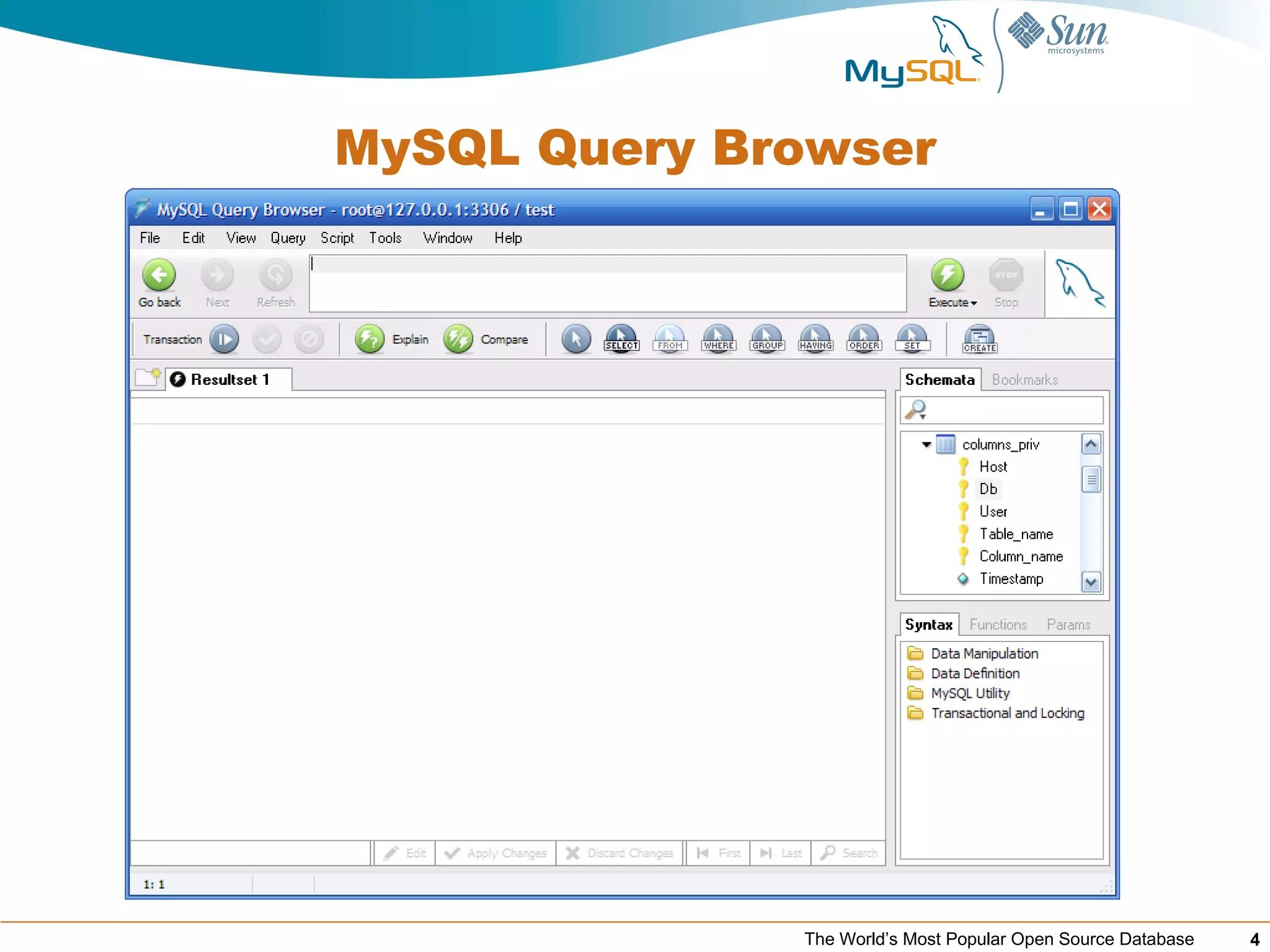Image resolution: width=1270 pixels, height=952 pixels.
Task: Open the Data Definition folder
Action: pyautogui.click(x=963, y=673)
